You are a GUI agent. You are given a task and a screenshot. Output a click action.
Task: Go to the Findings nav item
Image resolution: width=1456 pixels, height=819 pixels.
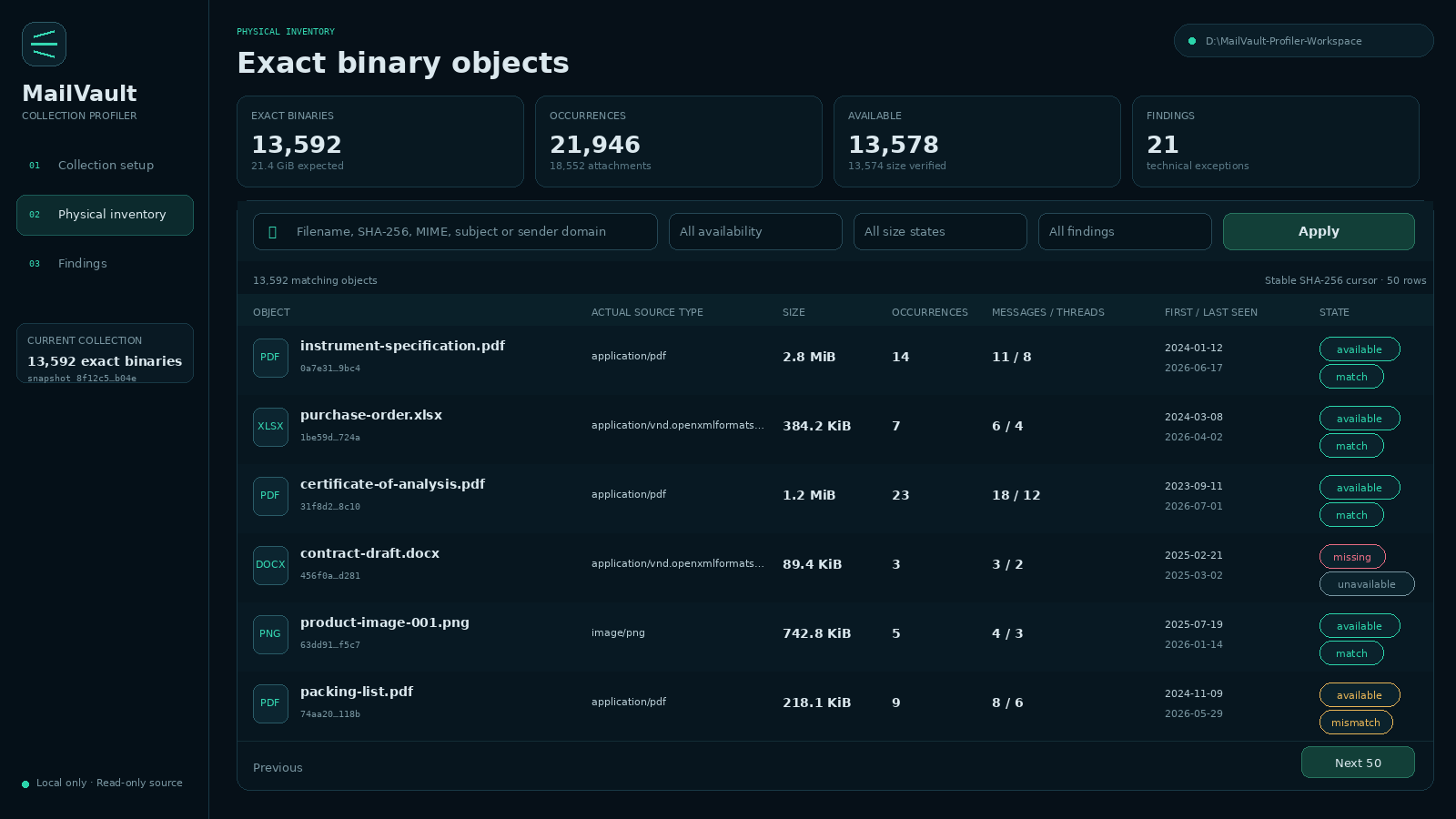click(105, 264)
